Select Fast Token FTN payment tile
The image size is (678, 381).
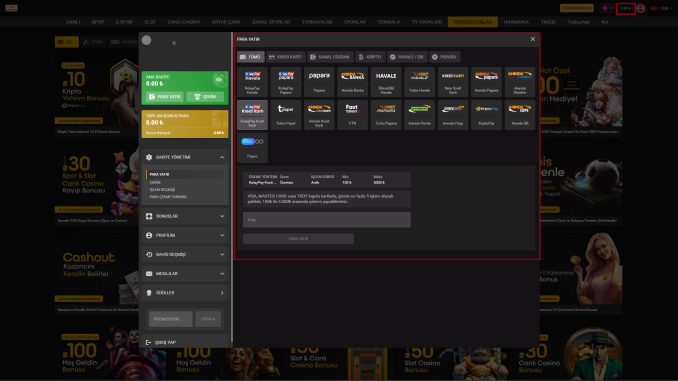click(352, 115)
